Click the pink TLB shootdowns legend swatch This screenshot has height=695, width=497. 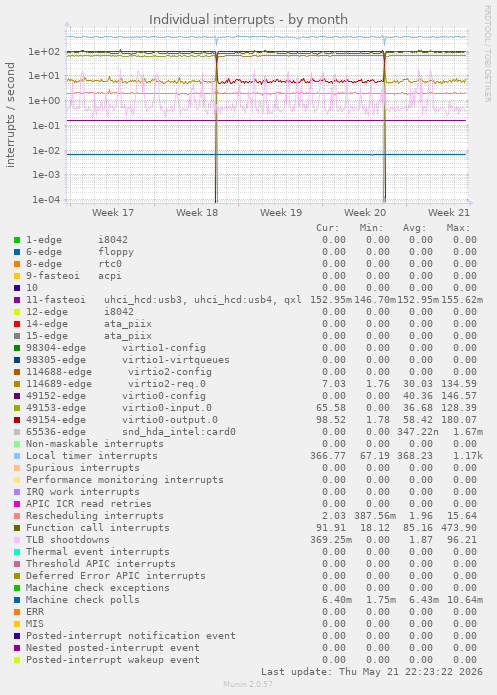[x=17, y=540]
